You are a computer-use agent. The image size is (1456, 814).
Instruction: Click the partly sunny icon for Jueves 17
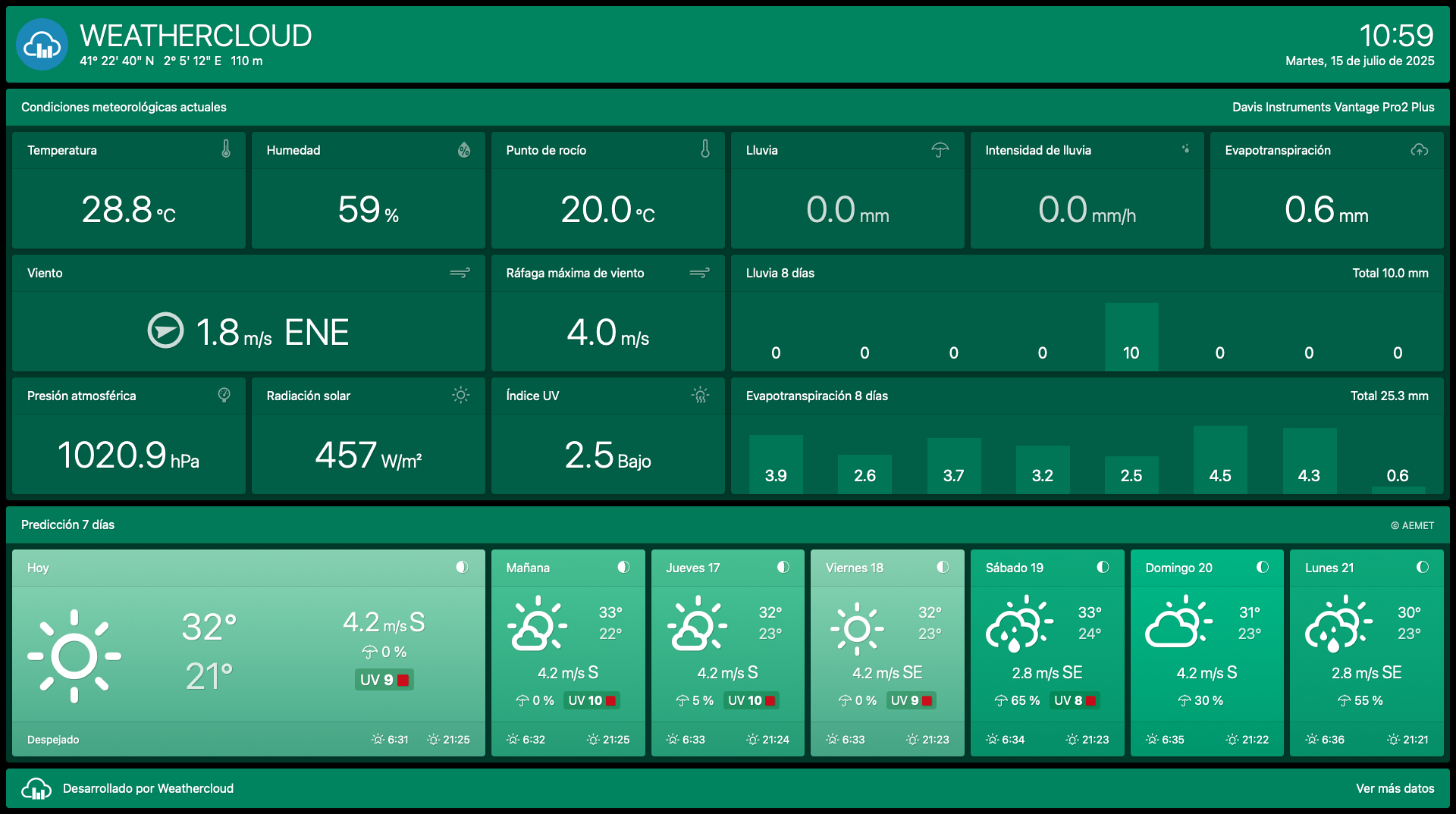(x=697, y=624)
